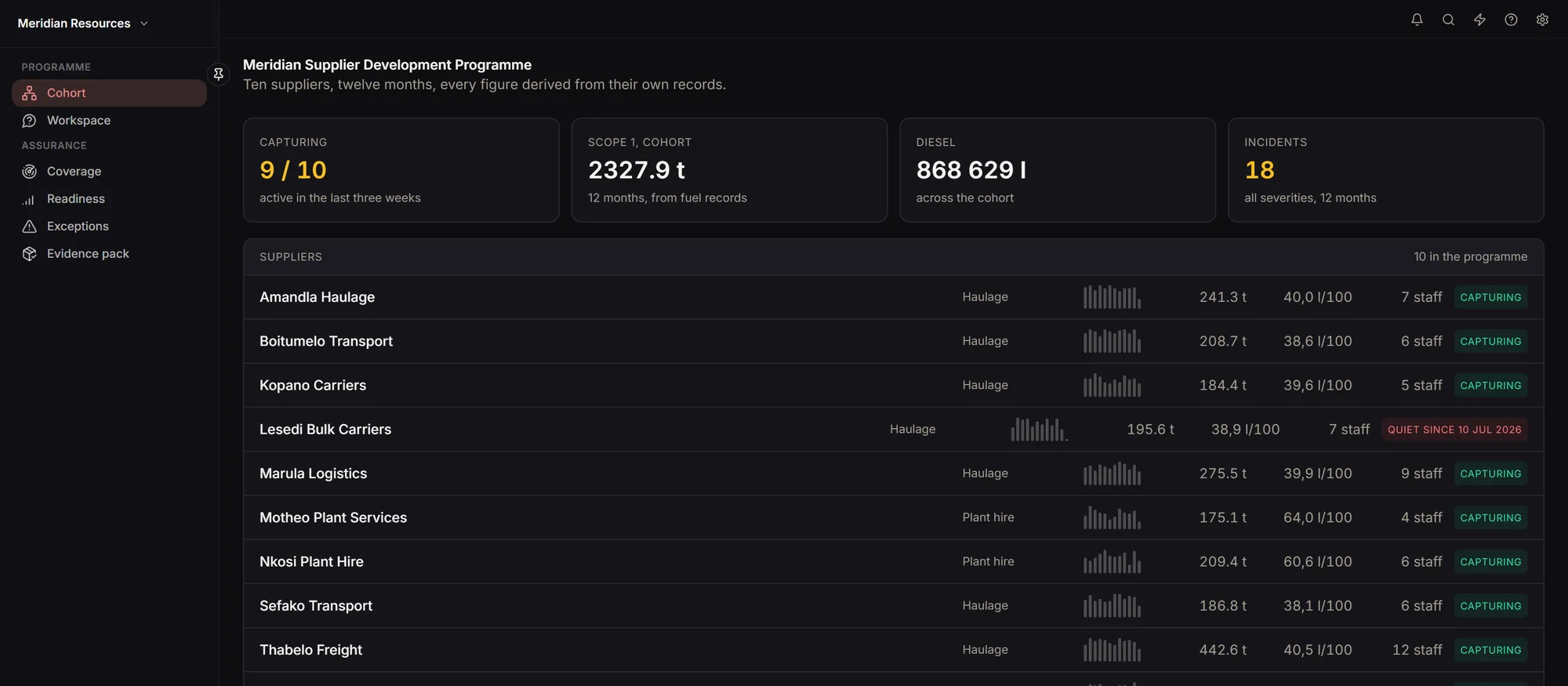The height and width of the screenshot is (686, 1568).
Task: Click Marula Logistics' Capturing badge
Action: coord(1490,474)
